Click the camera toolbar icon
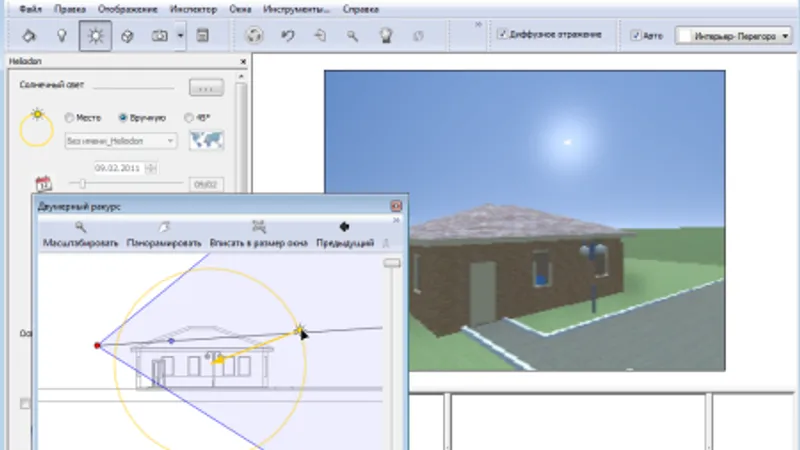The image size is (800, 450). (159, 36)
